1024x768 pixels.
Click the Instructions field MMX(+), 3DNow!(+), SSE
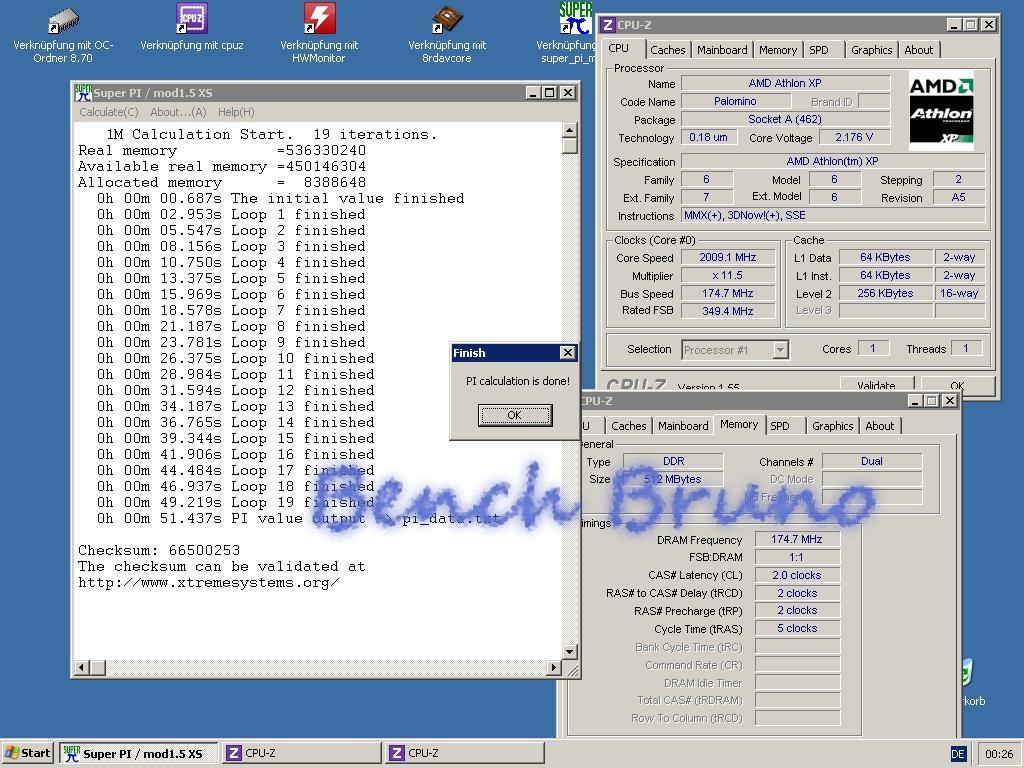click(833, 215)
